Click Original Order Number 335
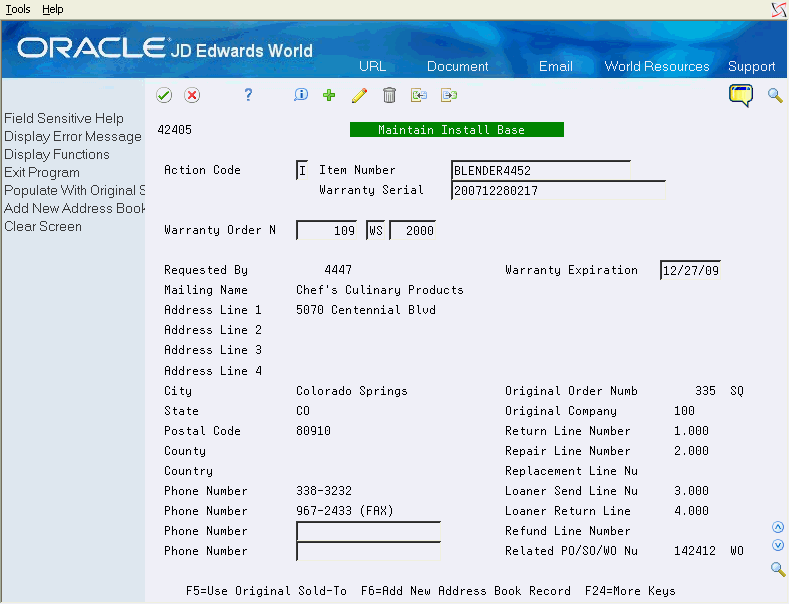The width and height of the screenshot is (789, 604). pos(705,391)
